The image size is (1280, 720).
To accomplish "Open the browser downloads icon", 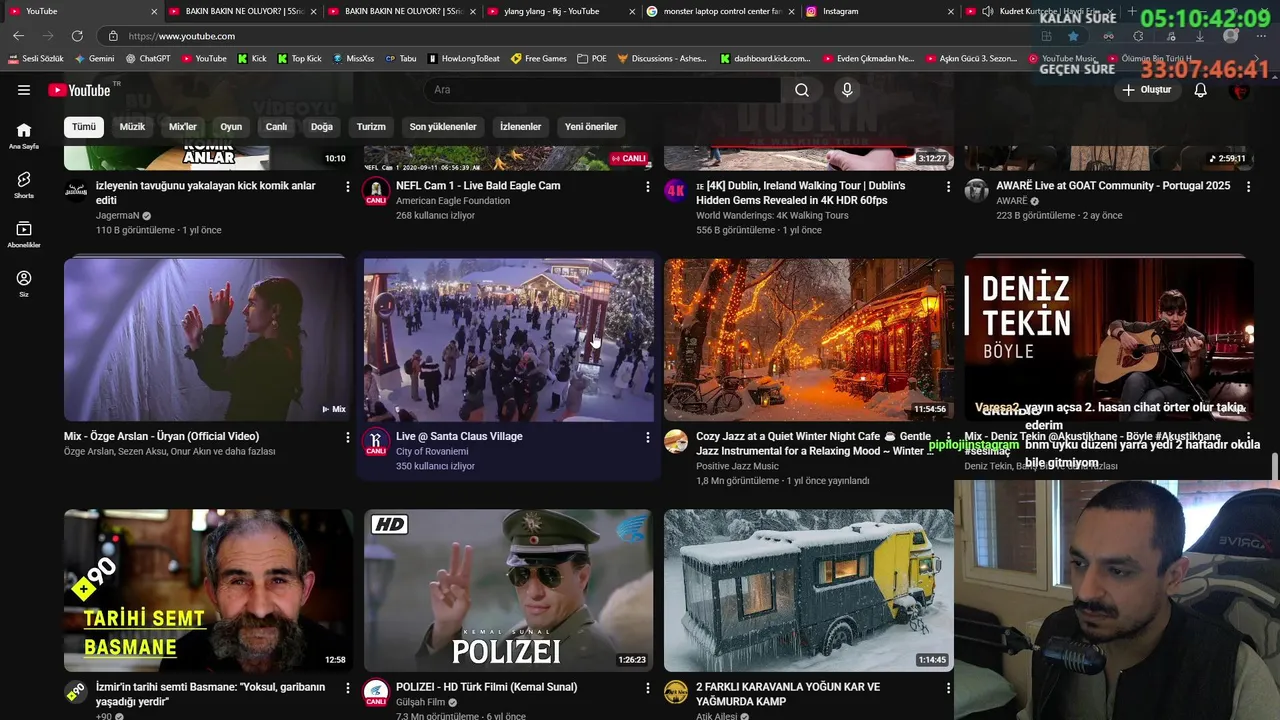I will 1200,36.
